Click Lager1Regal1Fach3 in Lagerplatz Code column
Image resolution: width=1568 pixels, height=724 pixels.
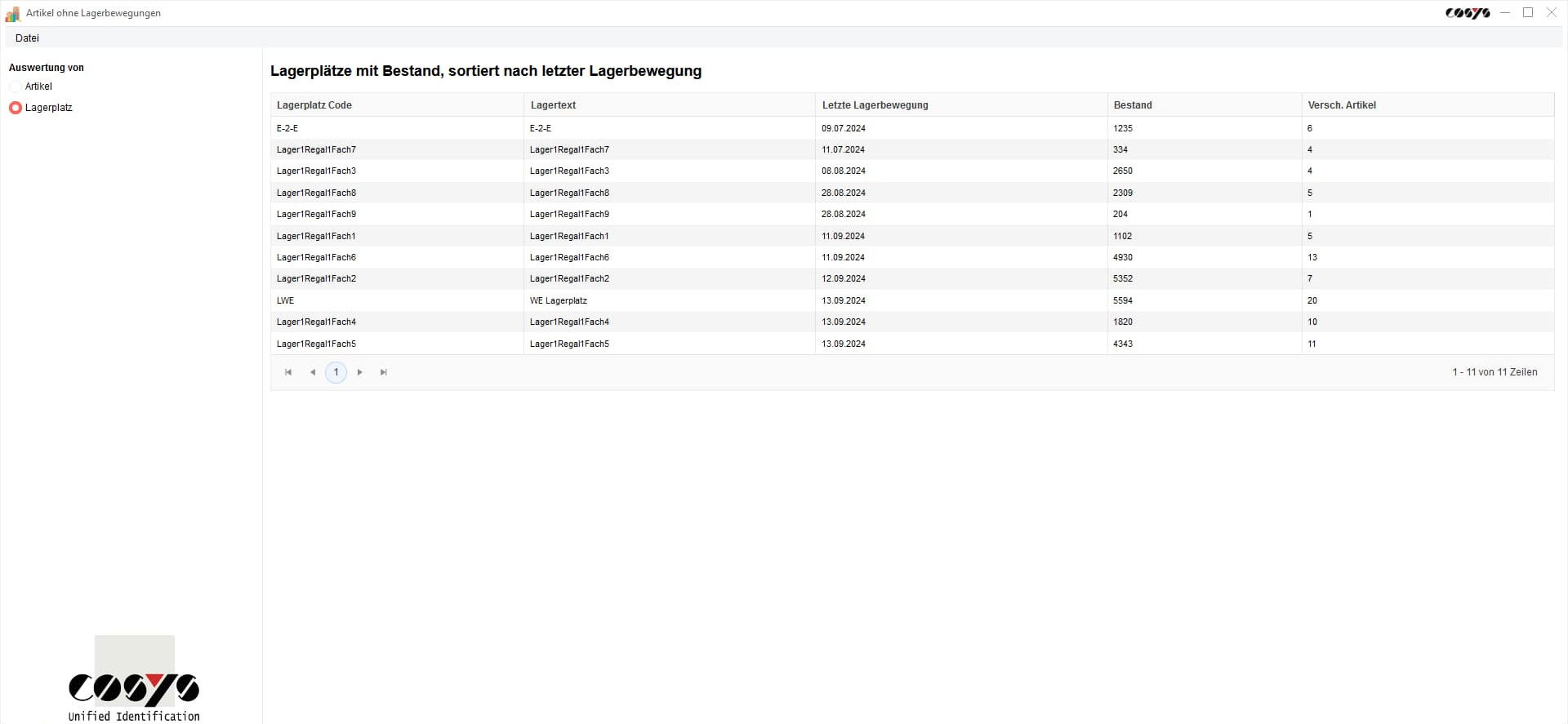(x=316, y=171)
